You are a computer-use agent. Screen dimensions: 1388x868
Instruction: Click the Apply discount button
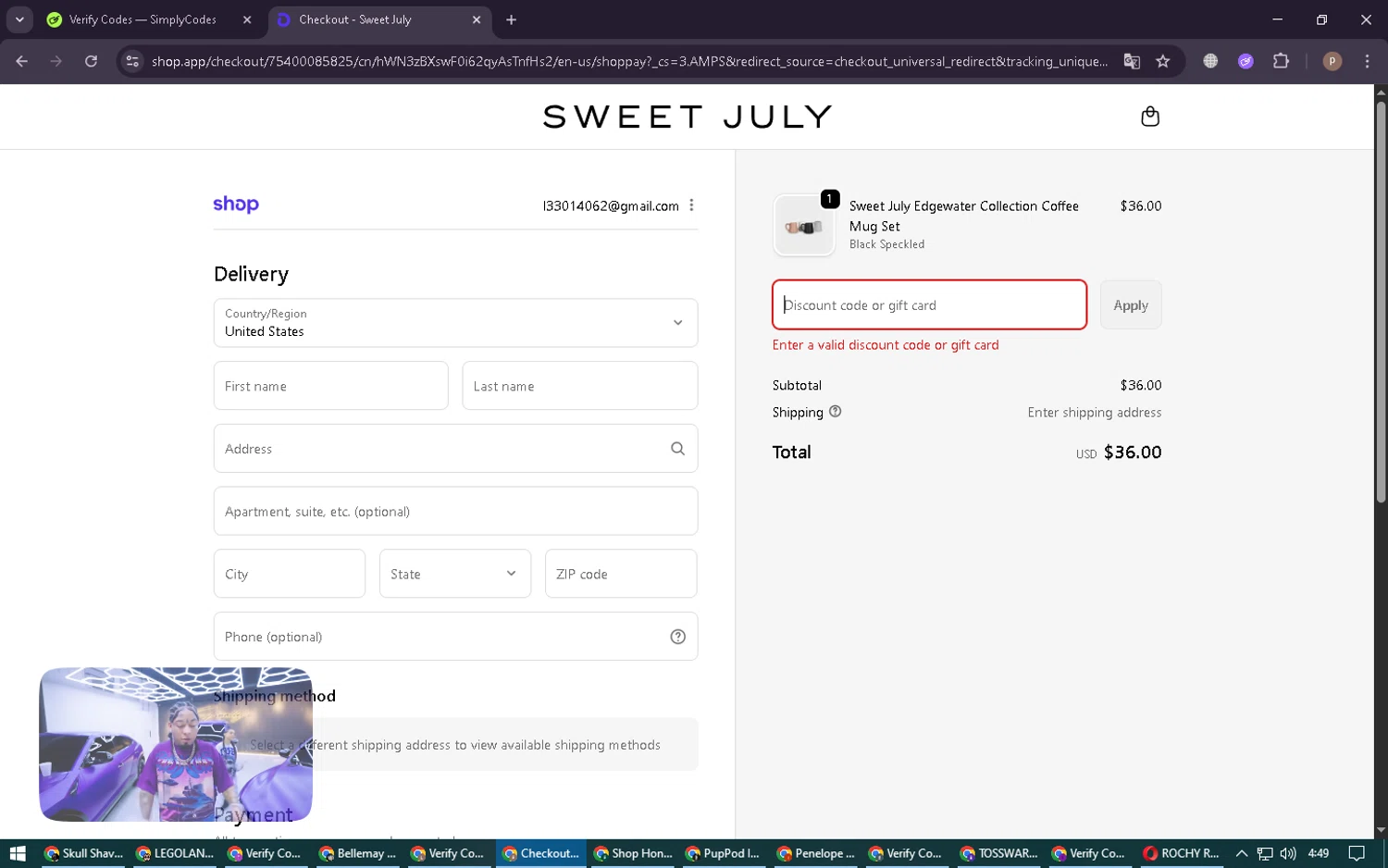(x=1131, y=304)
